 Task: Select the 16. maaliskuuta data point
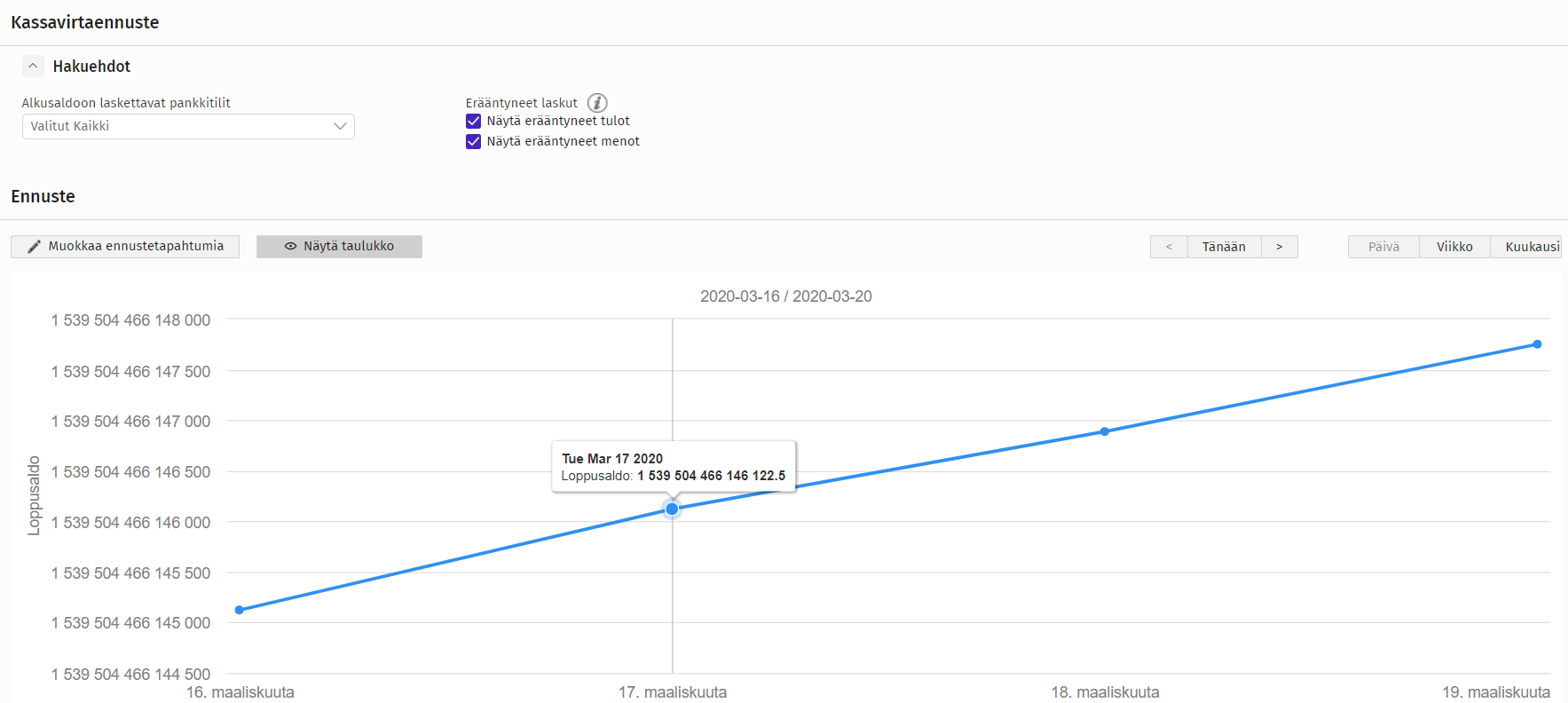point(240,610)
